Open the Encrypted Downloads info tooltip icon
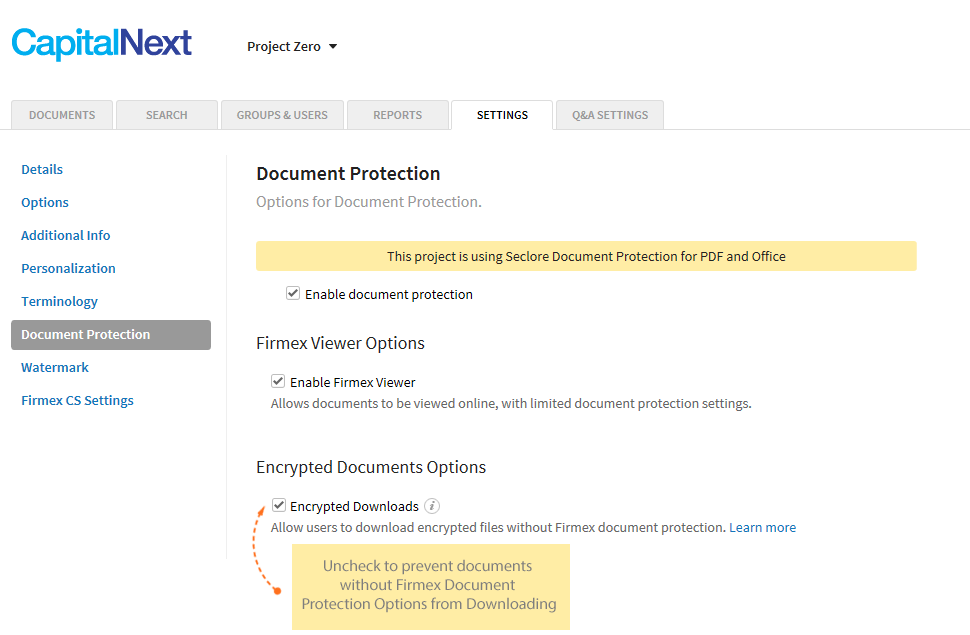The height and width of the screenshot is (635, 970). (431, 506)
